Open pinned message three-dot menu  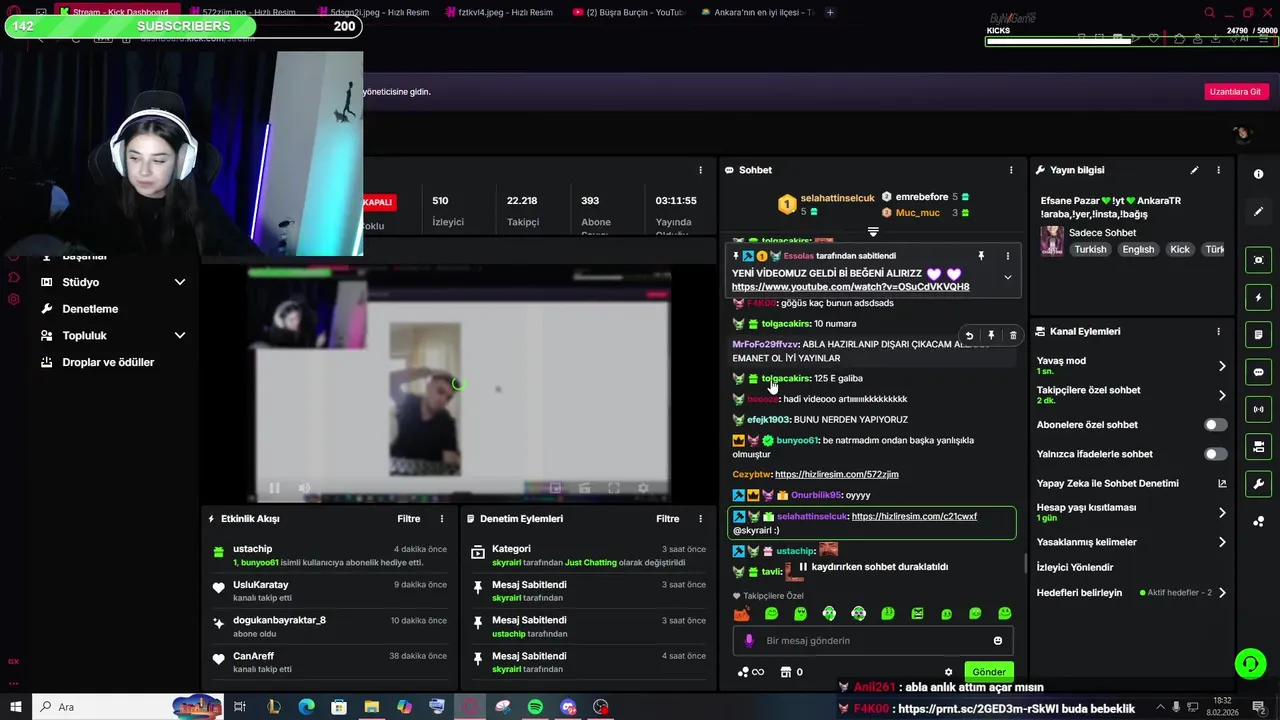(x=1007, y=256)
